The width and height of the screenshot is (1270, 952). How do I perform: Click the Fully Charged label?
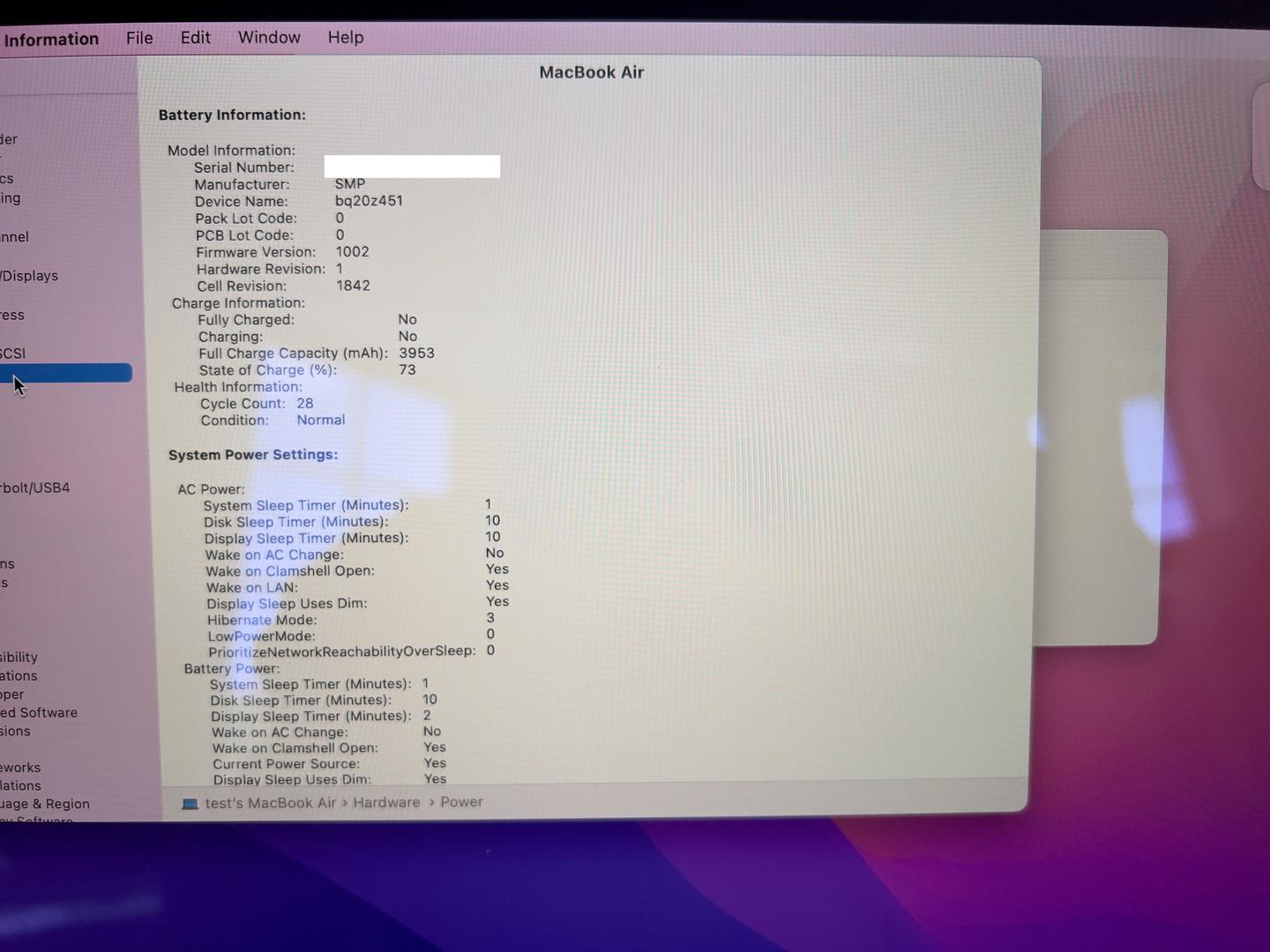246,320
